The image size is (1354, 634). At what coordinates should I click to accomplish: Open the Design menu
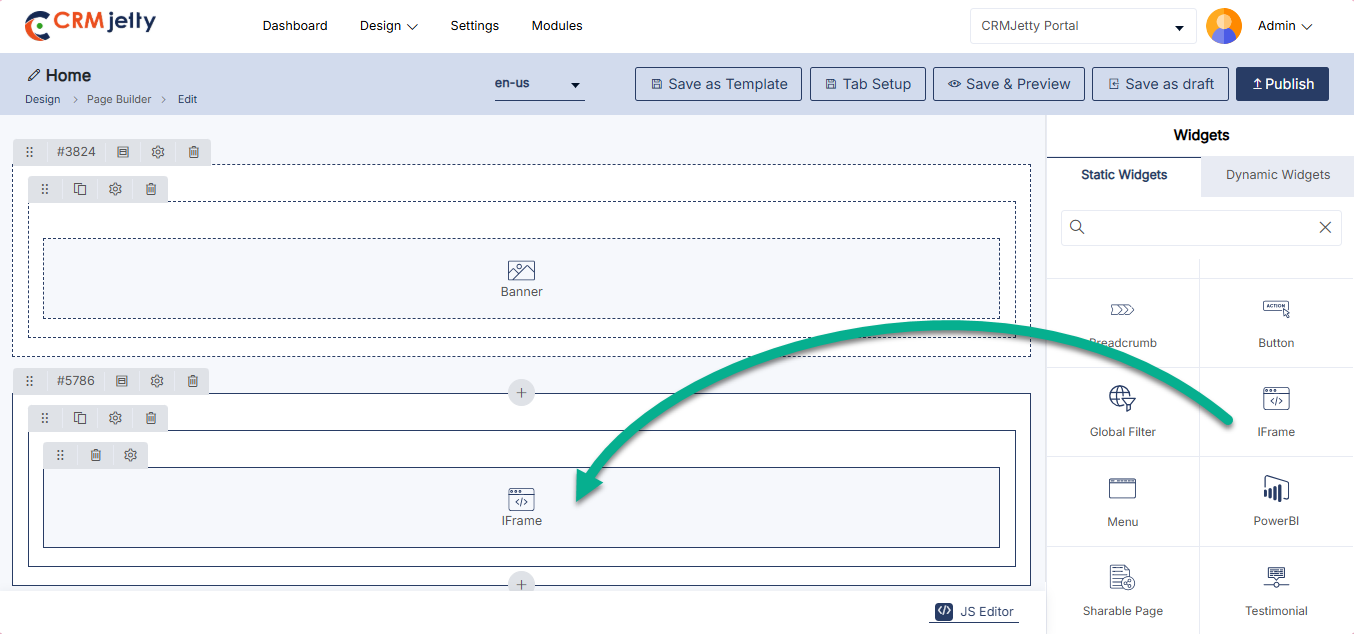(388, 26)
